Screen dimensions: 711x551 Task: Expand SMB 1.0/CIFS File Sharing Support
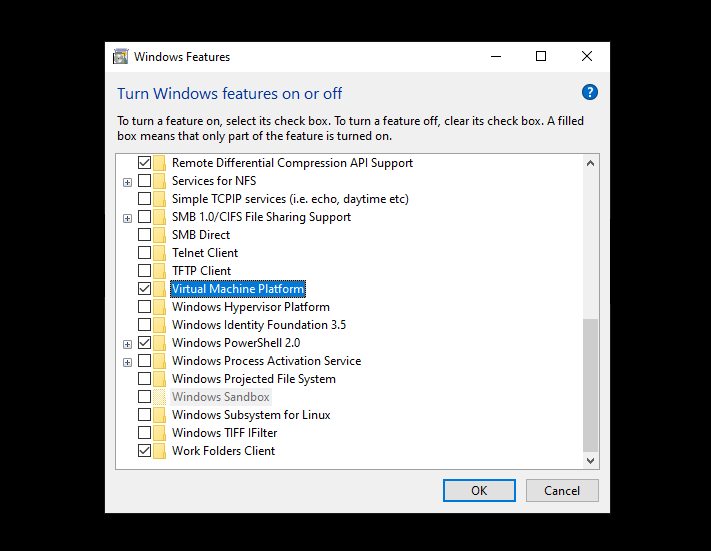coord(127,219)
